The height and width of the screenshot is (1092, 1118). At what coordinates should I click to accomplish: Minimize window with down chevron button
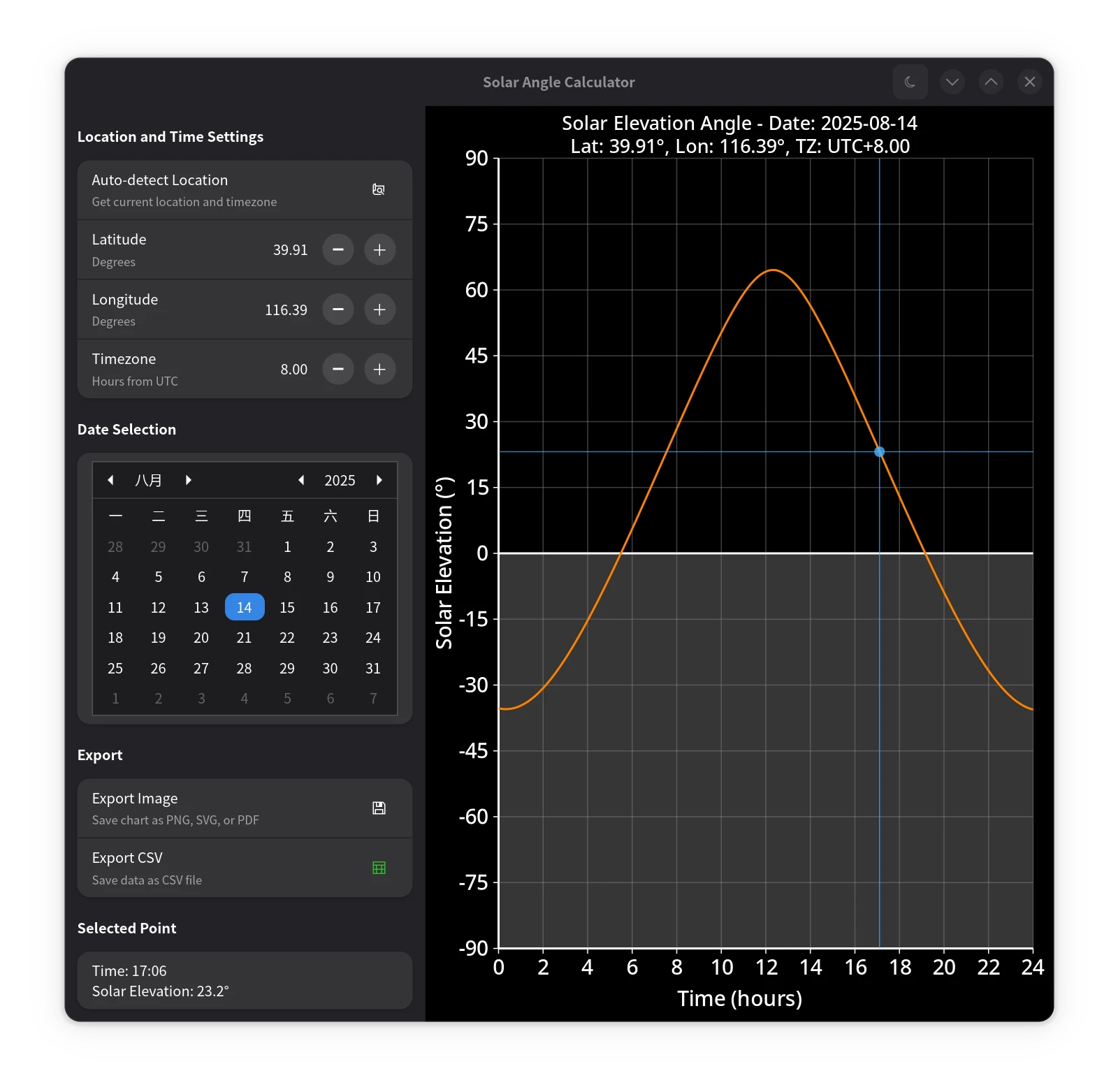pos(952,82)
